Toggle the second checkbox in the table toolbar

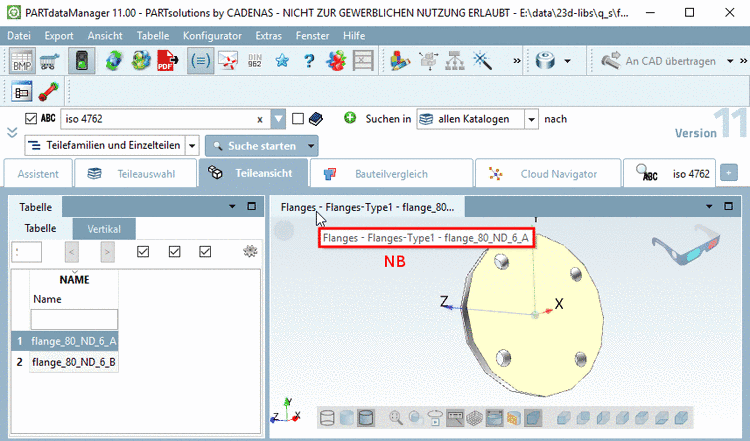point(175,251)
